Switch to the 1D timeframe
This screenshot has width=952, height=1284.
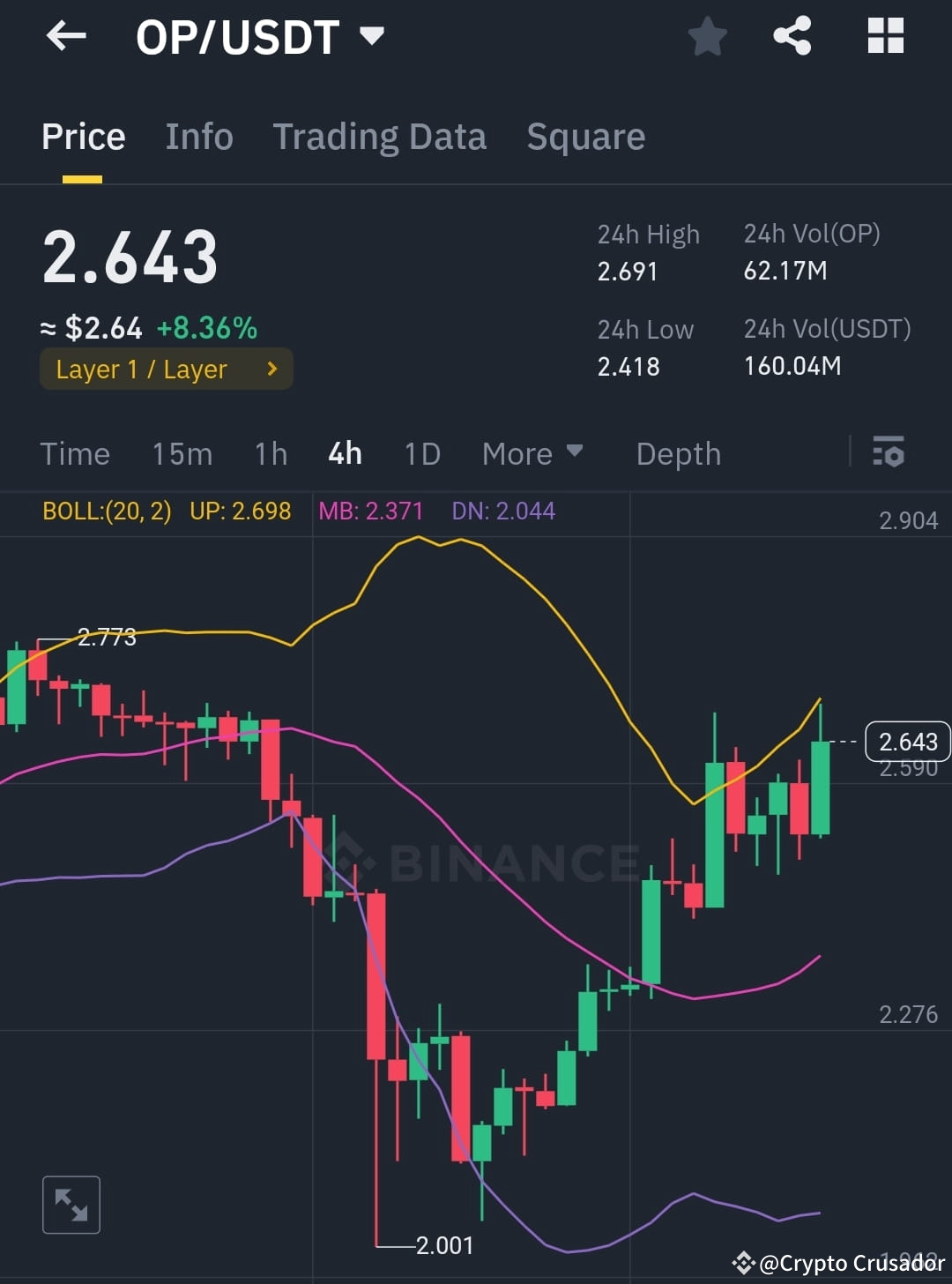[421, 453]
